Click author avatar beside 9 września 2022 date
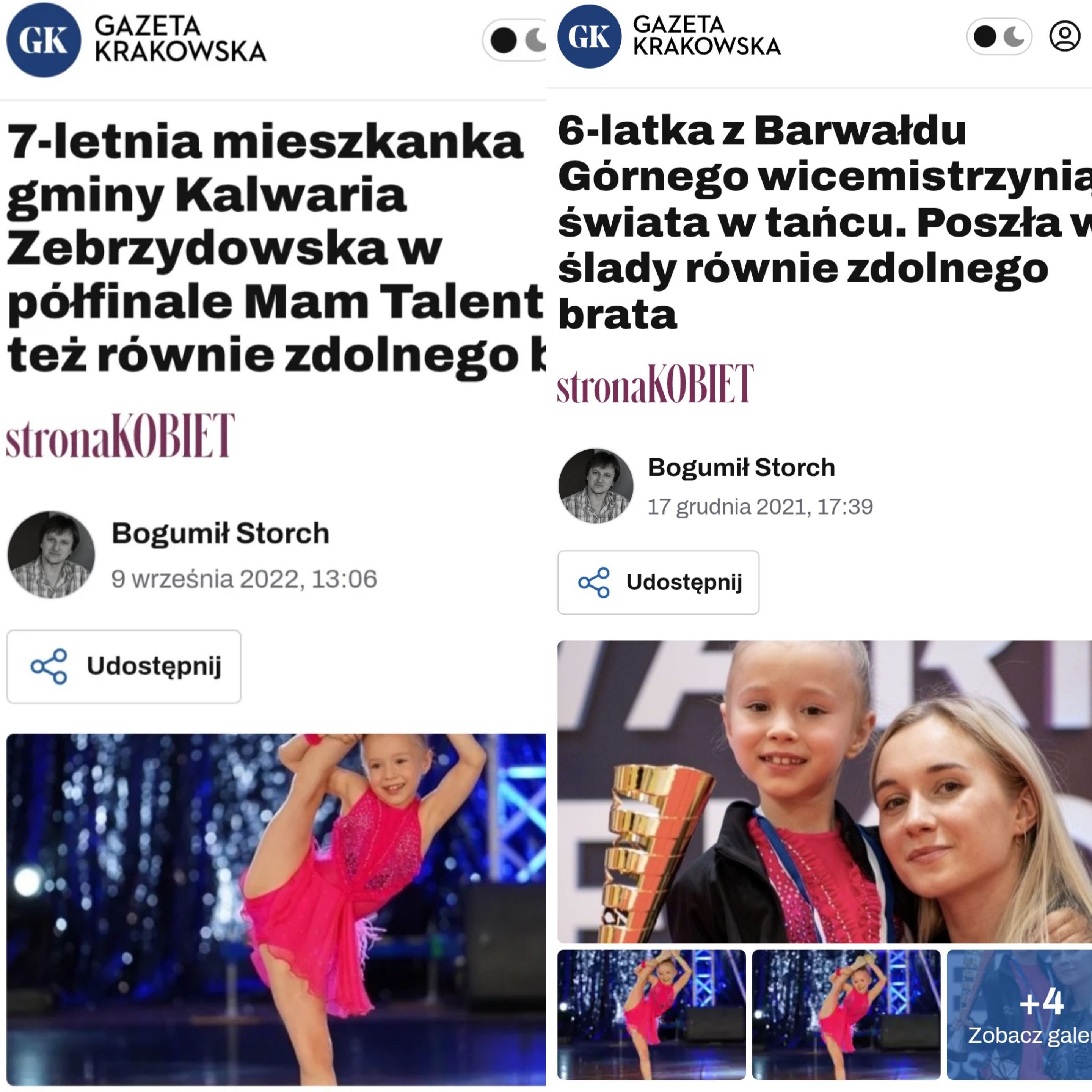1092x1092 pixels. 52,555
